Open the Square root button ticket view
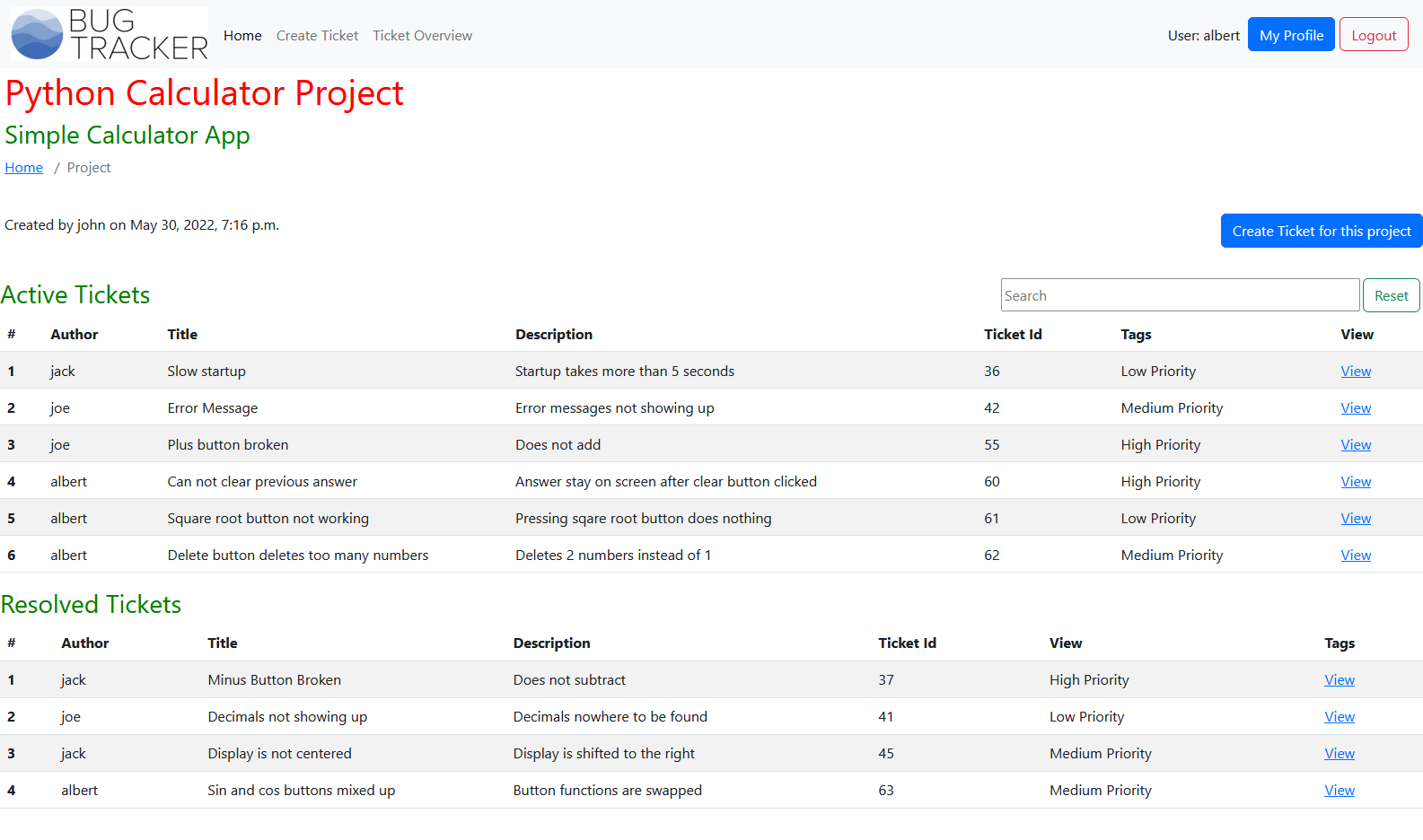1423x840 pixels. (x=1356, y=519)
